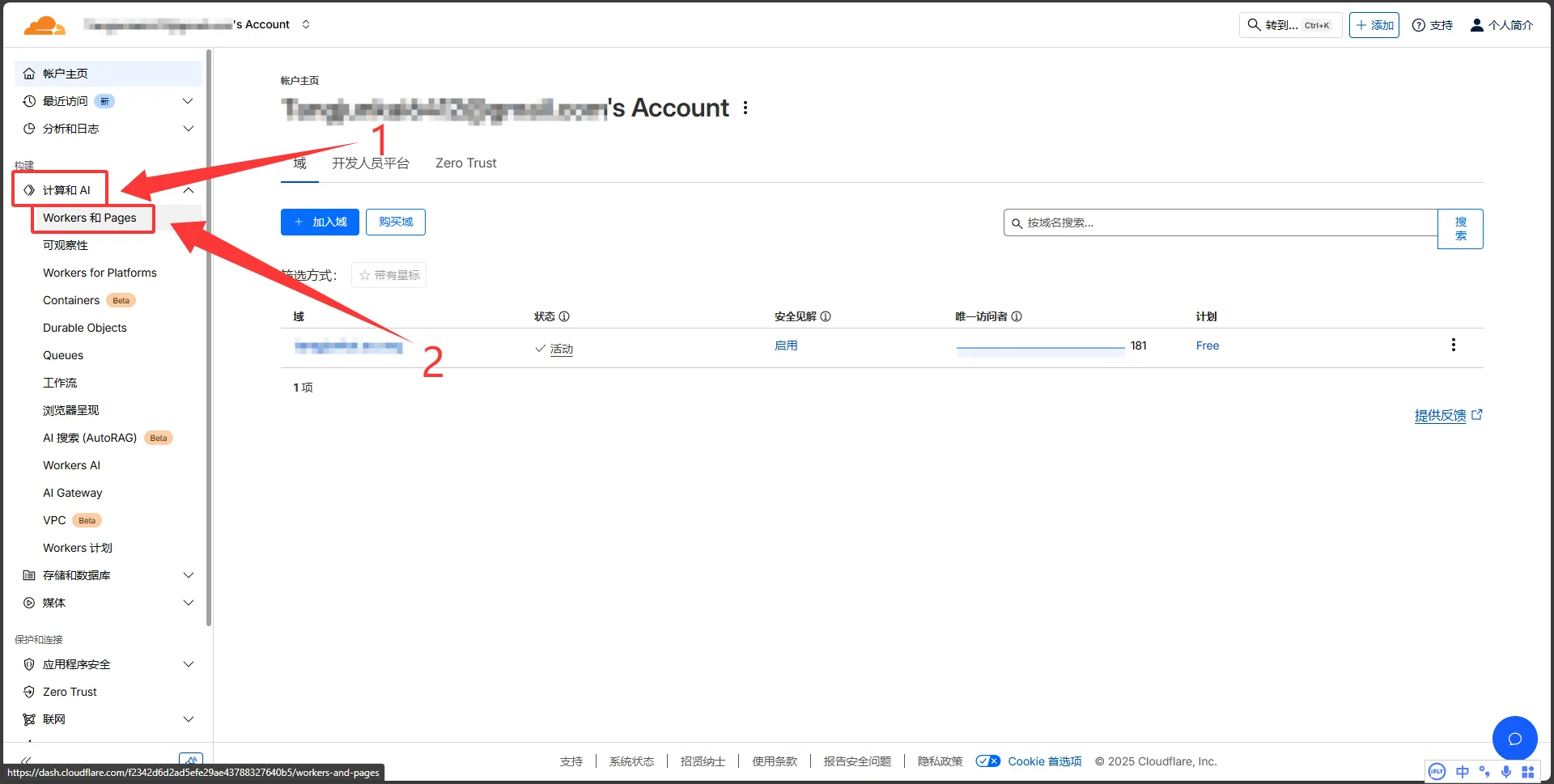Image resolution: width=1554 pixels, height=784 pixels.
Task: Click the 应用程序安全 shield icon
Action: pos(29,664)
